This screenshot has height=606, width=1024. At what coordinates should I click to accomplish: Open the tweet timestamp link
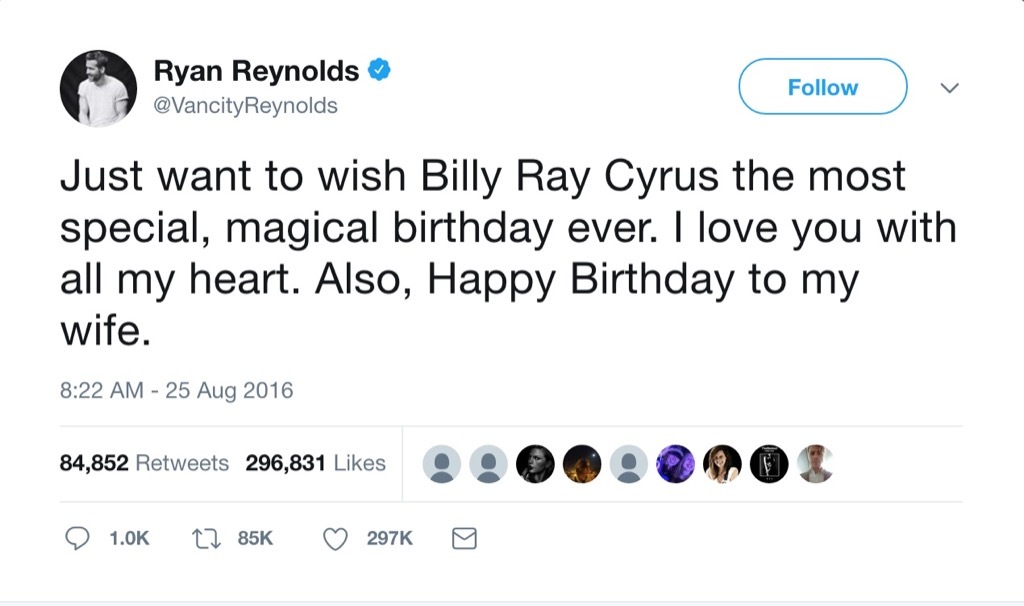tap(175, 390)
